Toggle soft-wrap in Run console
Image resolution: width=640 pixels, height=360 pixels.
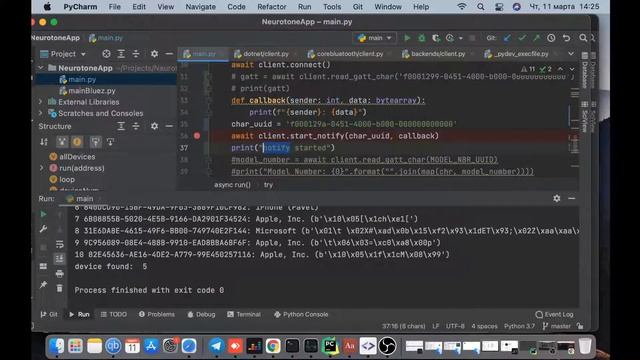point(60,244)
